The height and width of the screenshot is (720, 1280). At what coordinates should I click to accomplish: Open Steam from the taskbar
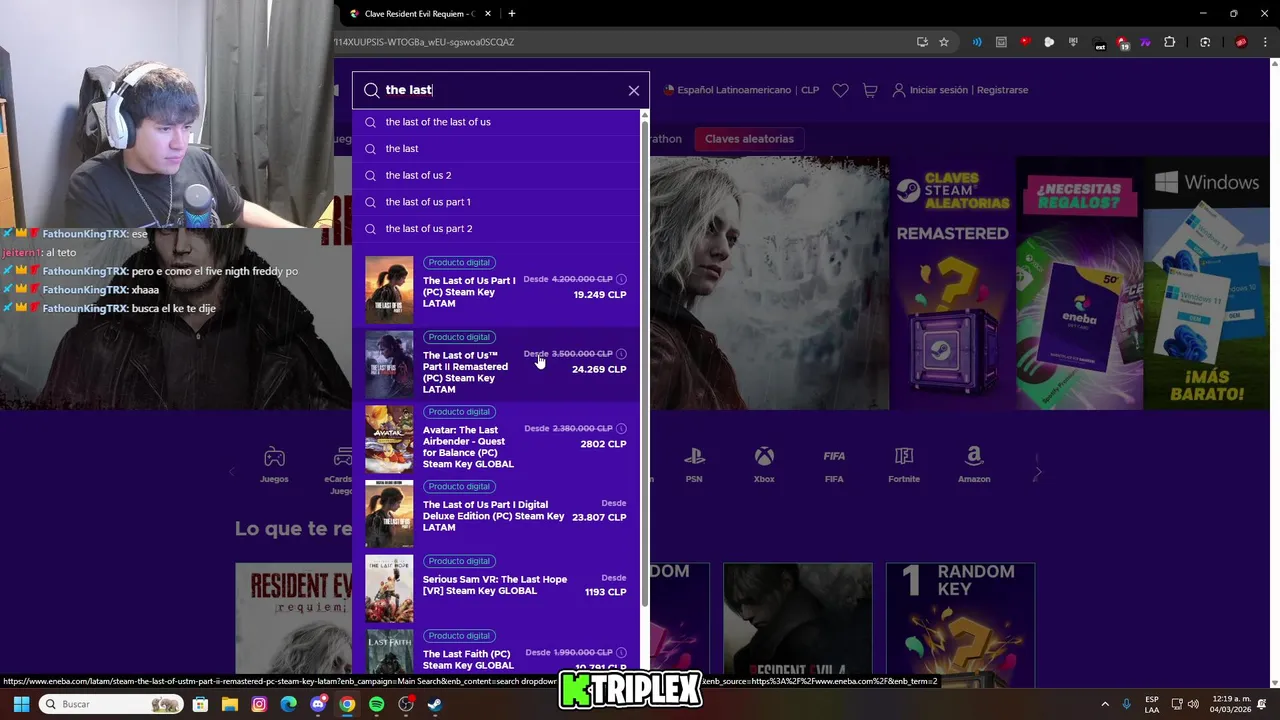434,704
